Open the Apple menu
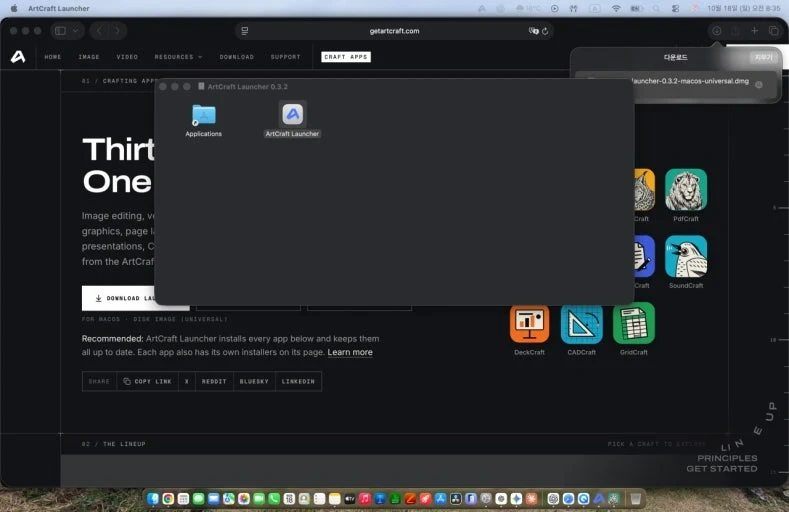The height and width of the screenshot is (512, 789). coord(14,9)
